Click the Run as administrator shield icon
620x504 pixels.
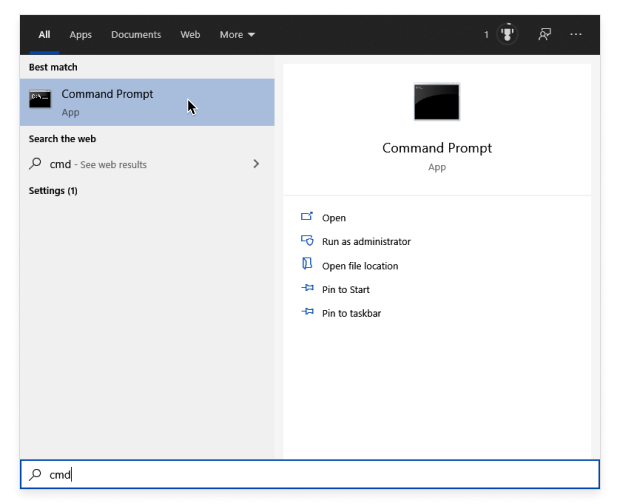point(307,241)
